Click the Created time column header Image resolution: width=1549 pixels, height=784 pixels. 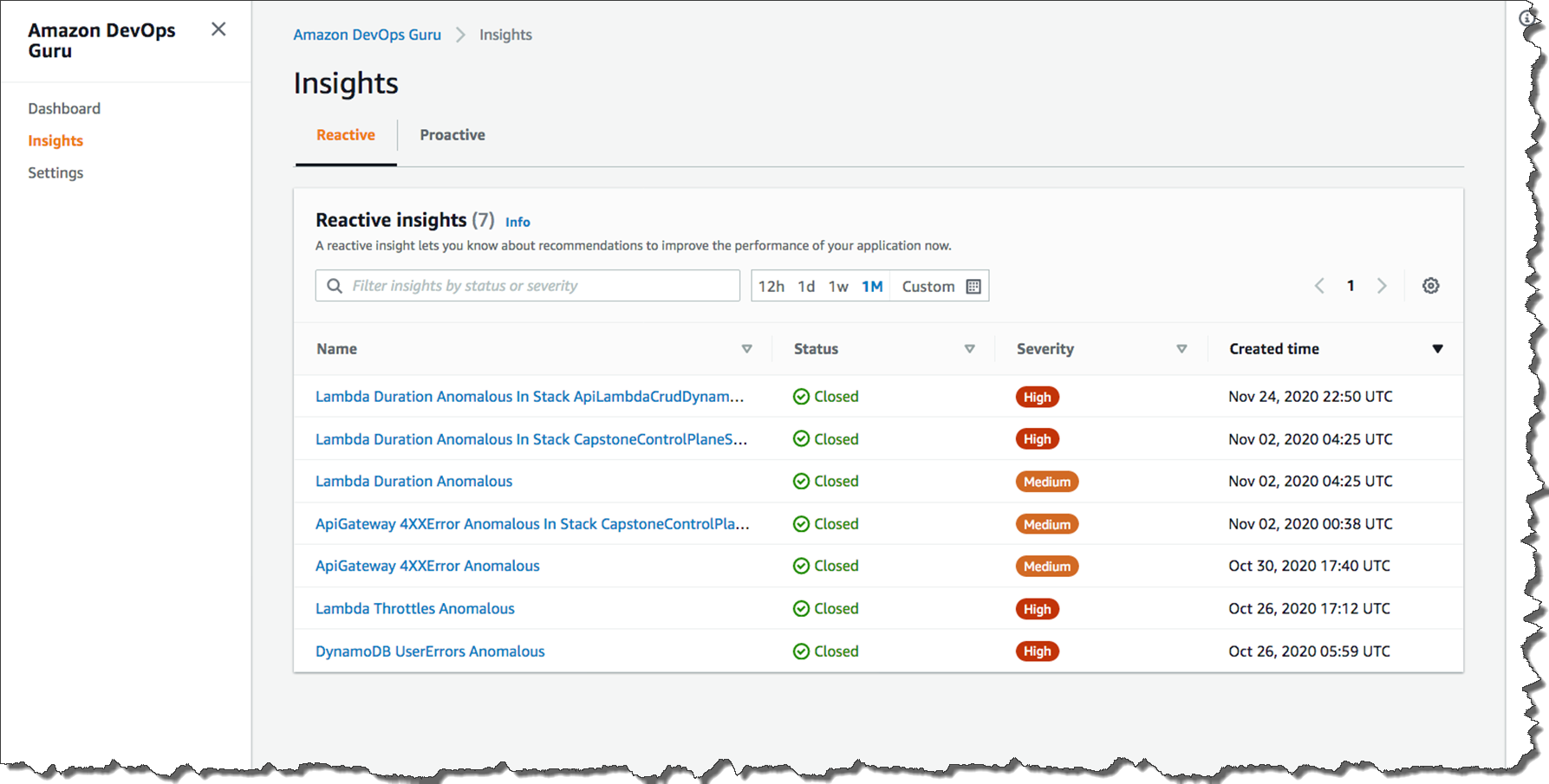coord(1274,349)
